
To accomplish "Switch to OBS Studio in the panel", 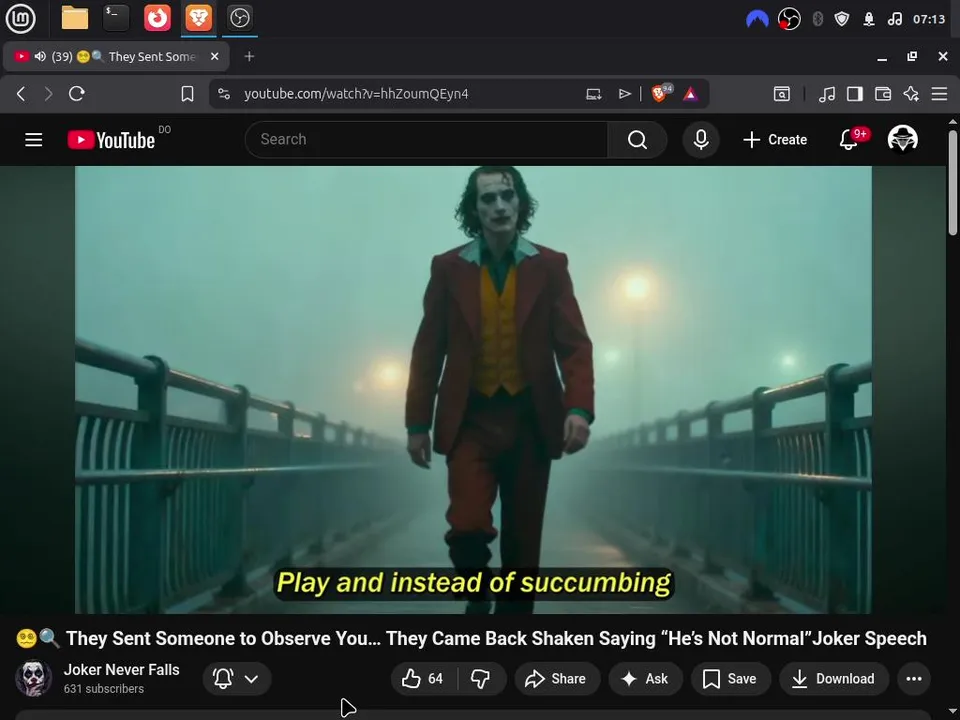I will pyautogui.click(x=239, y=18).
